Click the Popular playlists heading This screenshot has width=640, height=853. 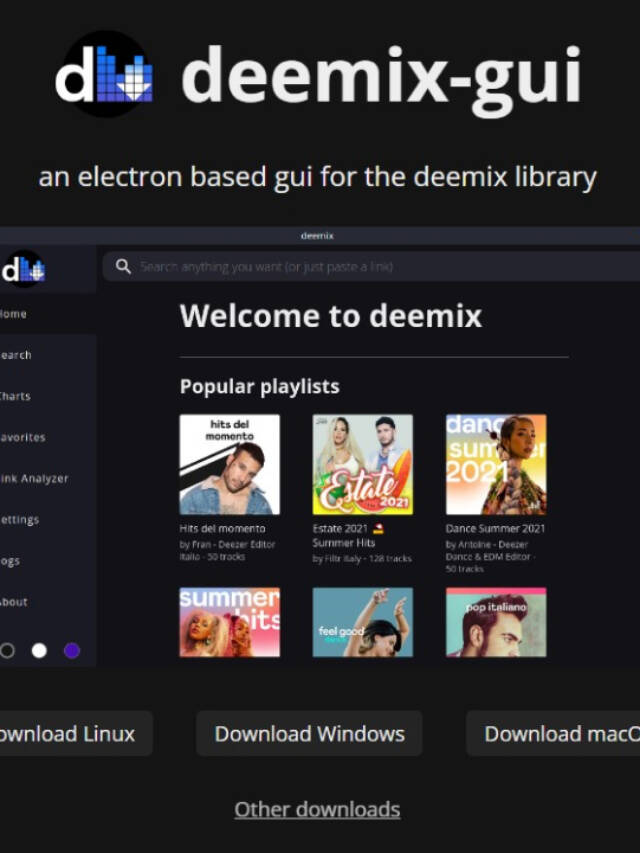(260, 387)
